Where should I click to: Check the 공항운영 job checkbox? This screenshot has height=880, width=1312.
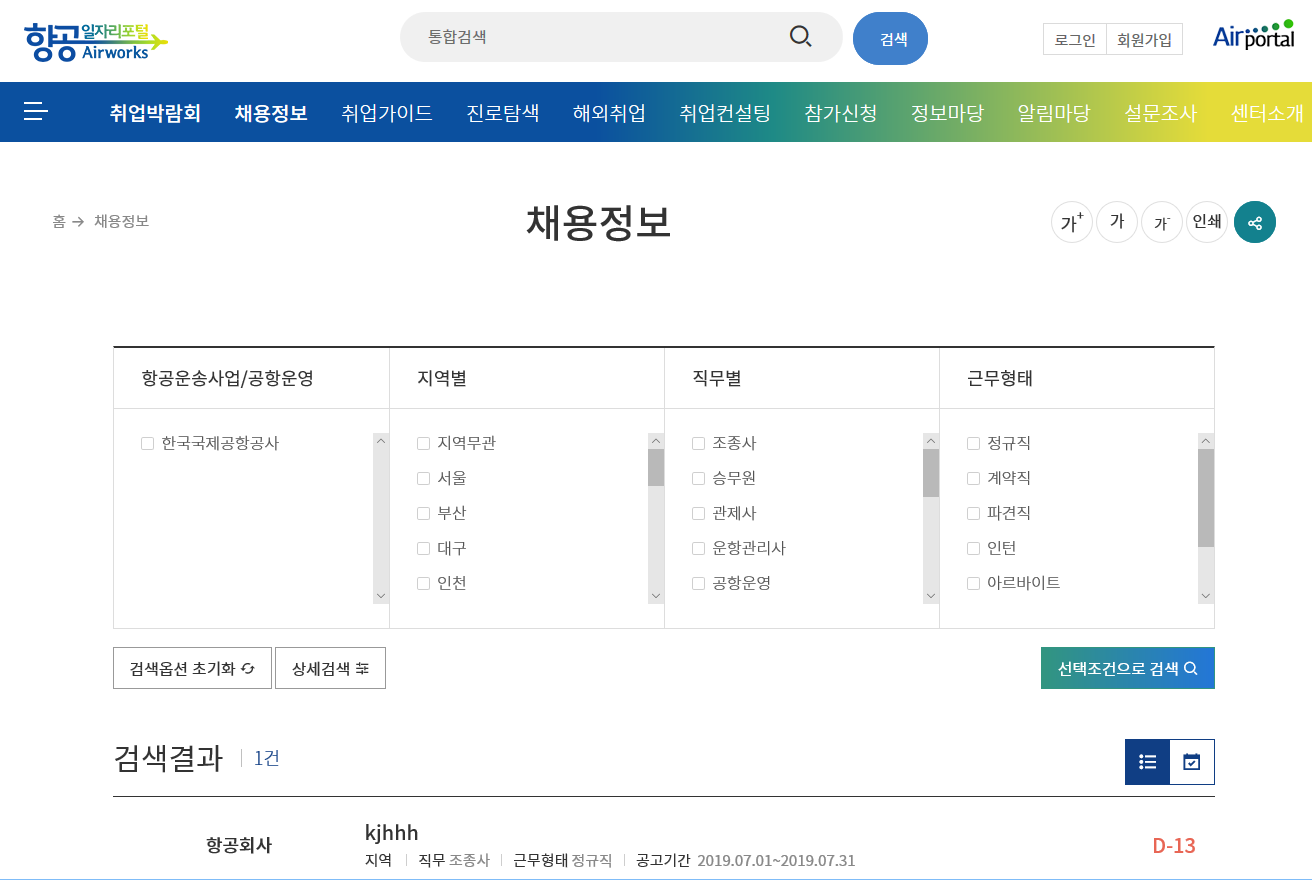pyautogui.click(x=698, y=583)
